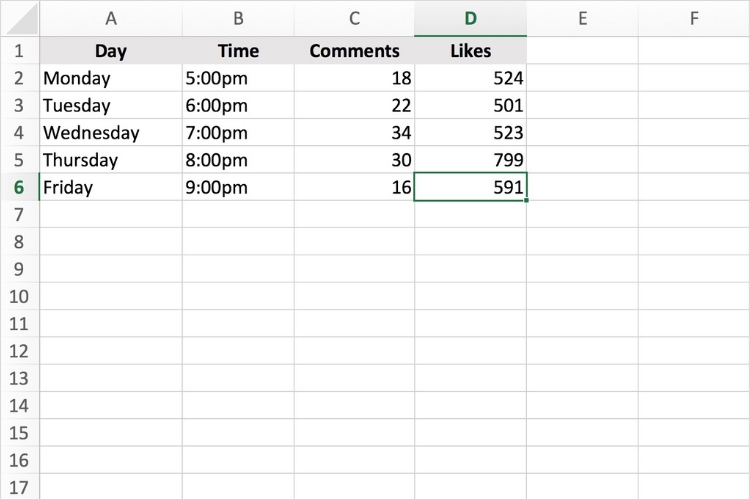Click the highlighted column D header

tap(470, 19)
